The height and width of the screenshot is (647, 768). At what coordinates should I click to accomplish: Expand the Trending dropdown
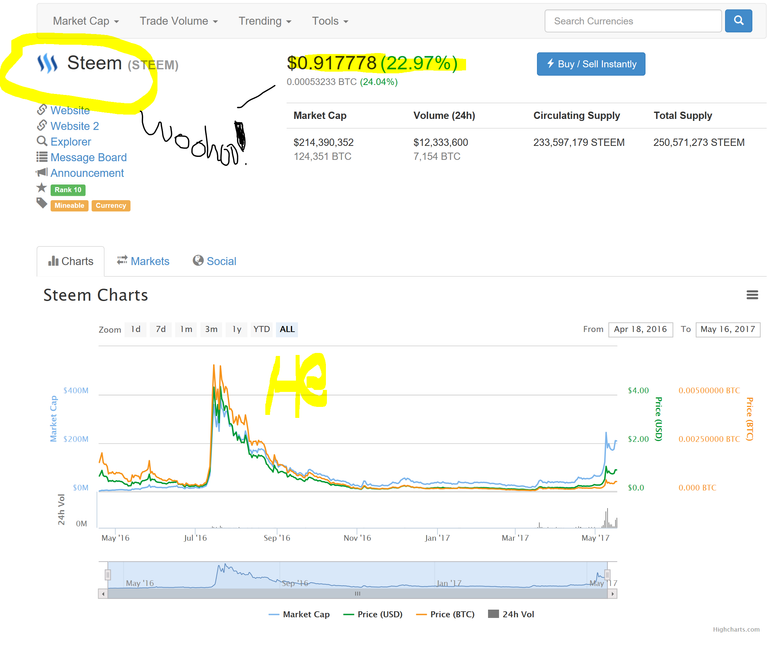click(265, 21)
